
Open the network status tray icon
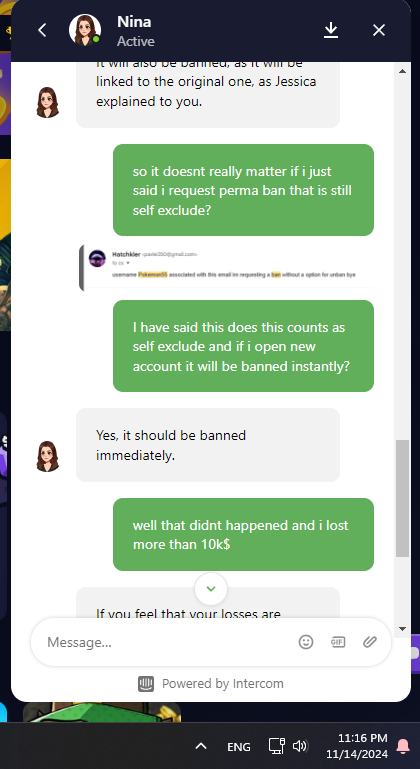[277, 746]
